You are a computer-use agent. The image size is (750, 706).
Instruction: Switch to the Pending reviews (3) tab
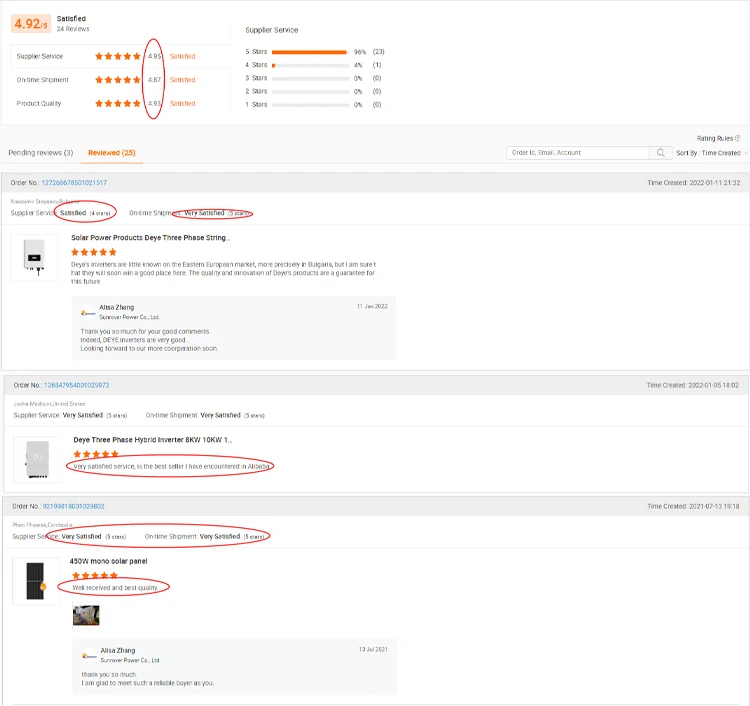coord(41,153)
